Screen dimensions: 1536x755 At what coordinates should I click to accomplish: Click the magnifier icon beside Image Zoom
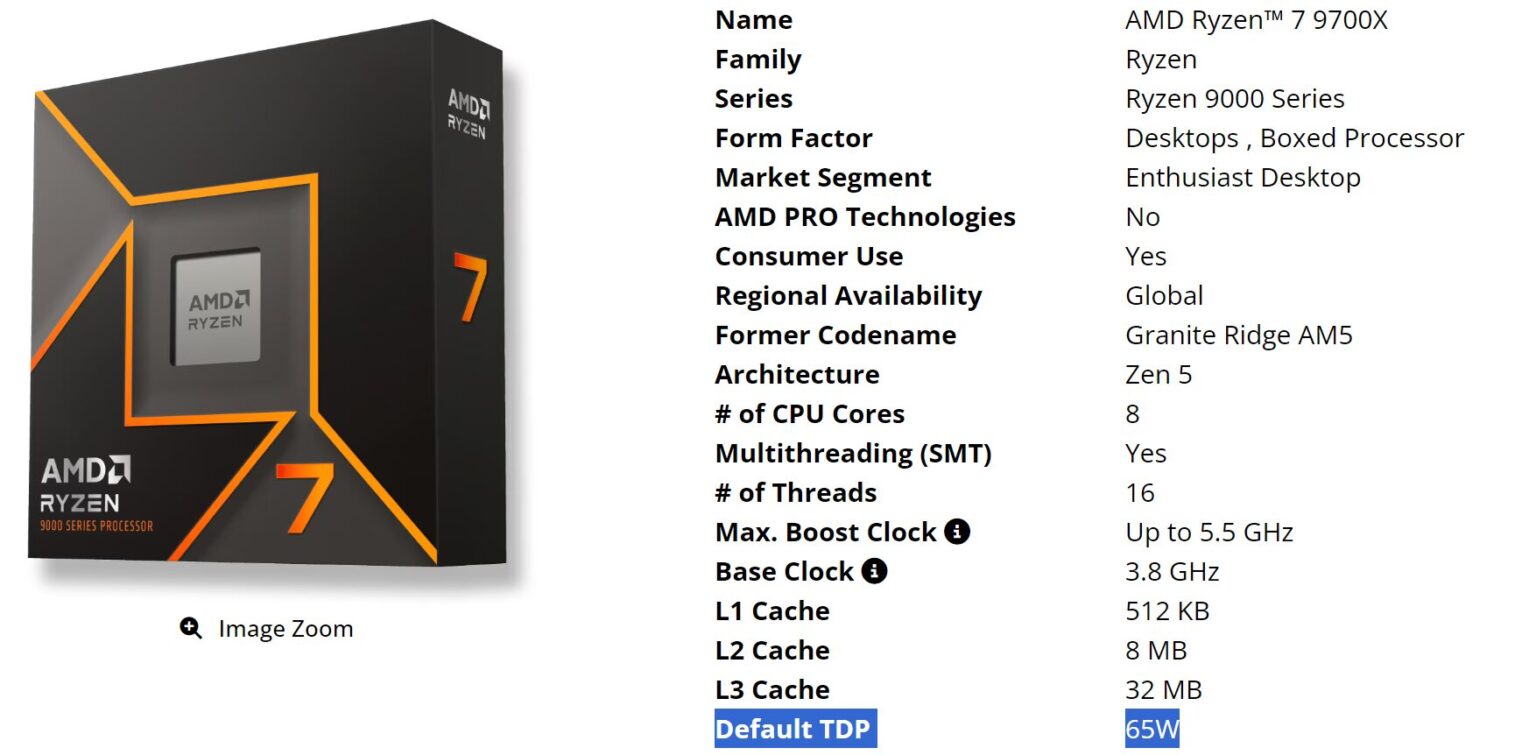point(191,628)
